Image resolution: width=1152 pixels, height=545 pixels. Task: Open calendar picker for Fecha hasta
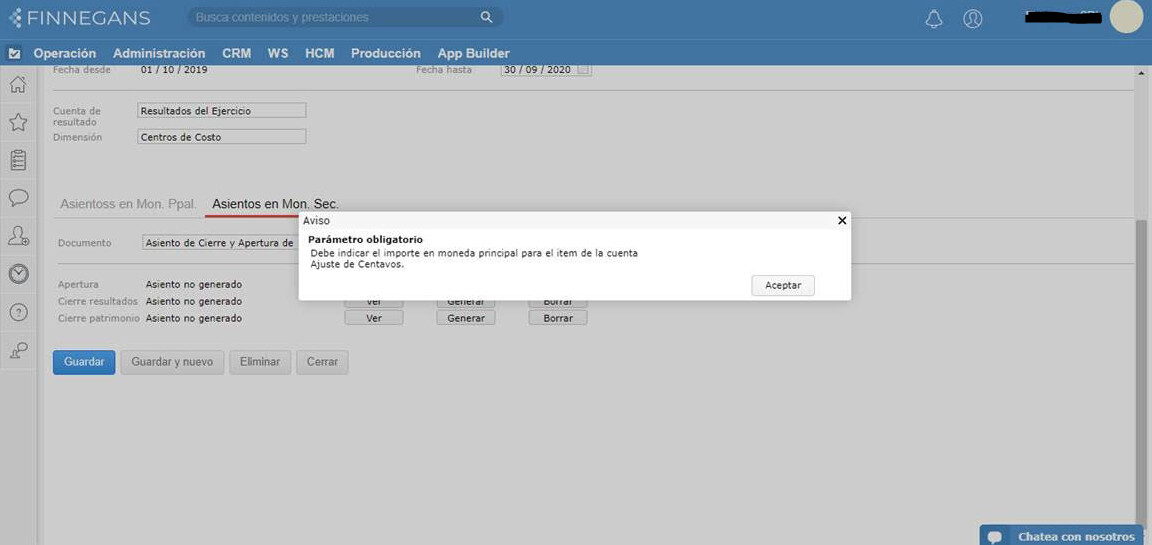583,70
